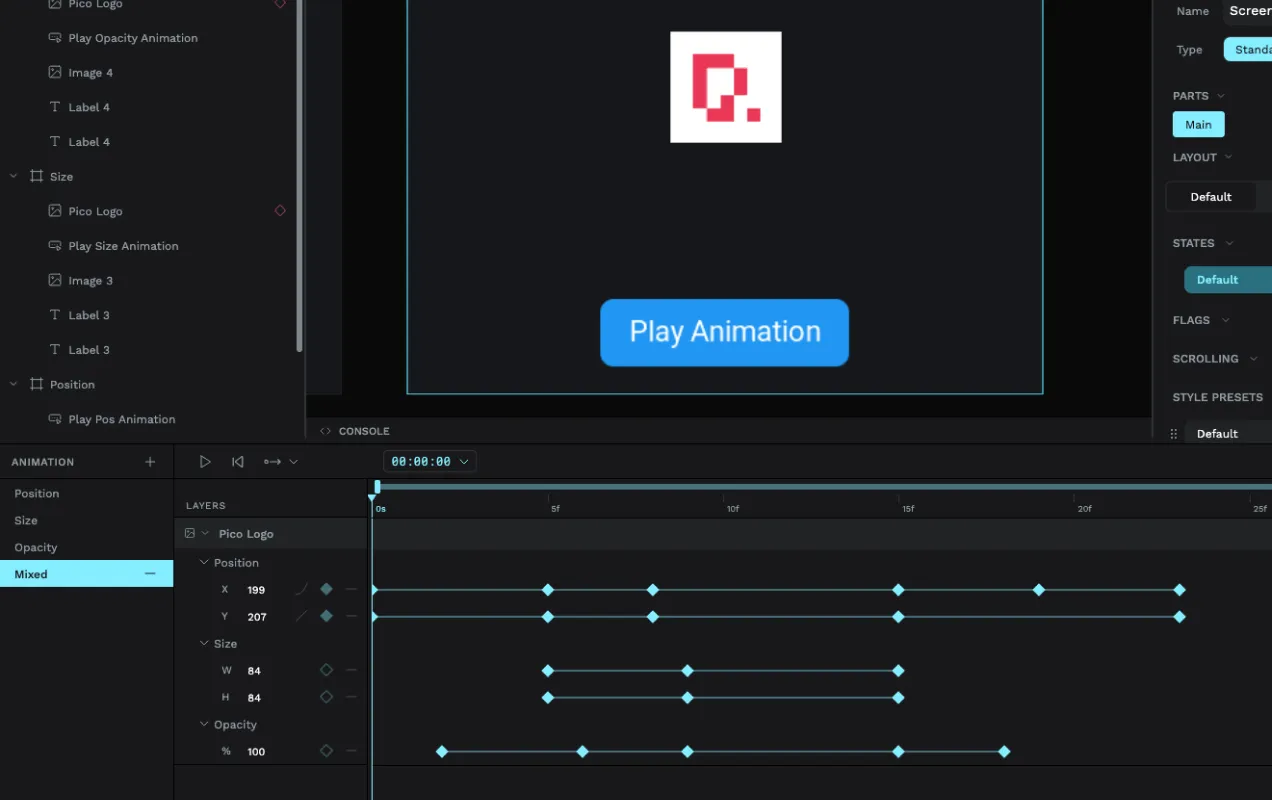Open easing curve for Y row
Screen dimensions: 1272x800
pos(301,617)
